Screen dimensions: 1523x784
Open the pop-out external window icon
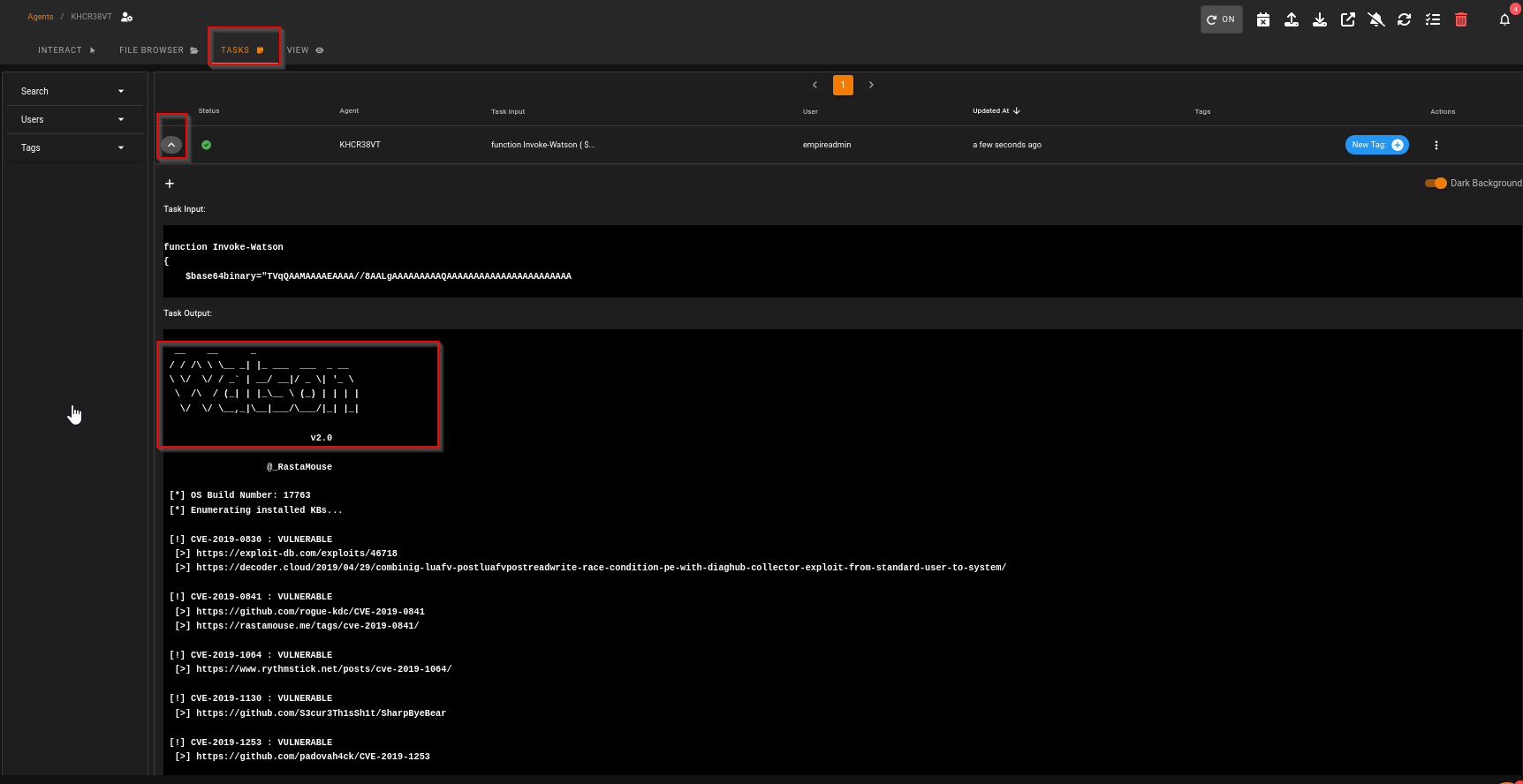(1348, 19)
